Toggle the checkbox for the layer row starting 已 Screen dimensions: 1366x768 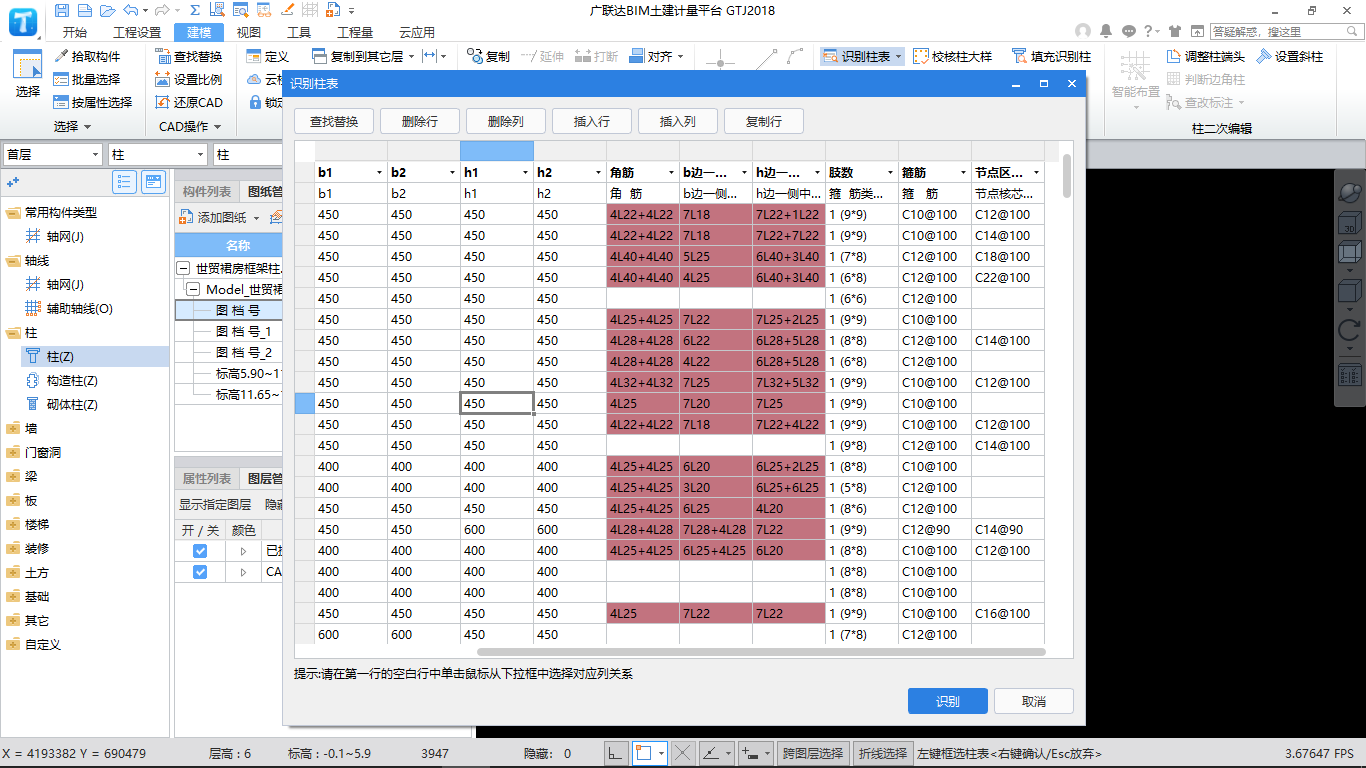point(200,551)
